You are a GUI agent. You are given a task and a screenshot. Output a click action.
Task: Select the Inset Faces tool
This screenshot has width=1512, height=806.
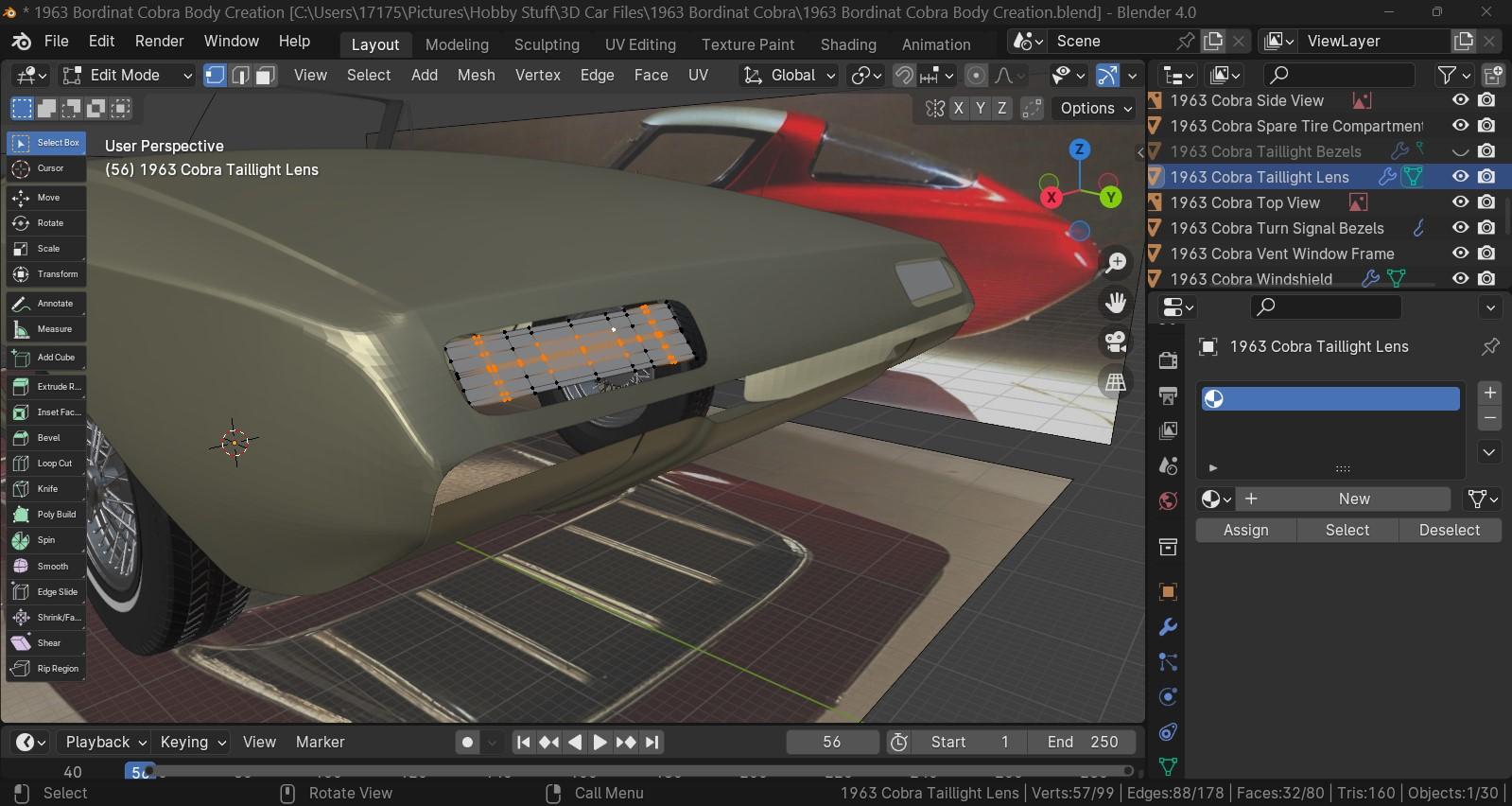click(45, 412)
